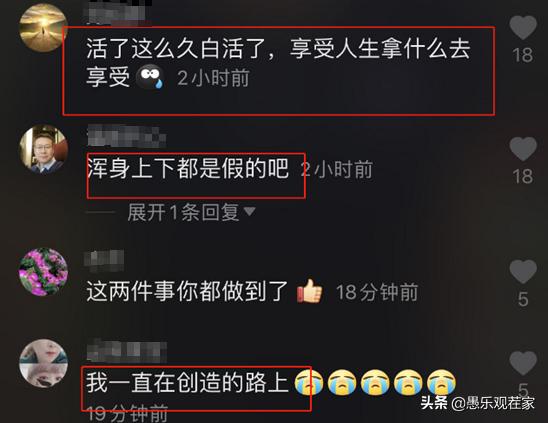Open blurred username above '我一直在创造的路上'

coord(127,351)
